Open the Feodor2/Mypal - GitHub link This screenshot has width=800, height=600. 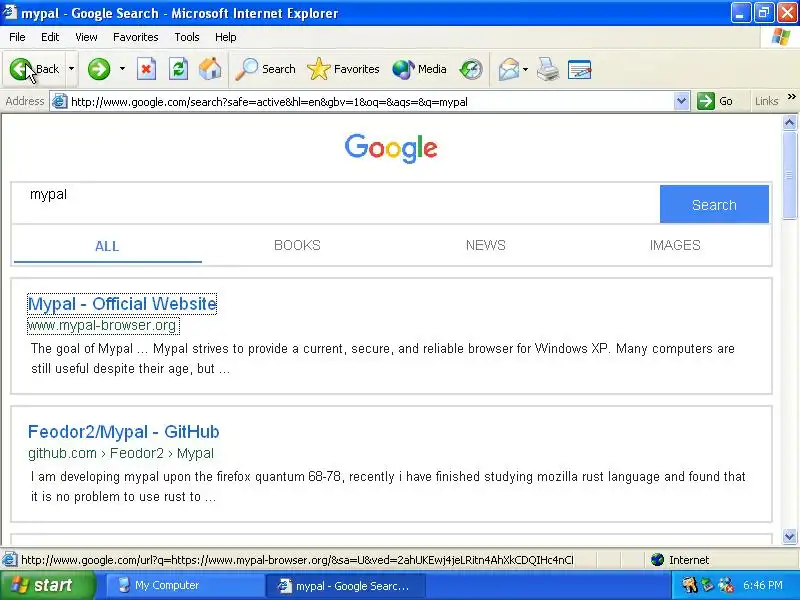[123, 432]
